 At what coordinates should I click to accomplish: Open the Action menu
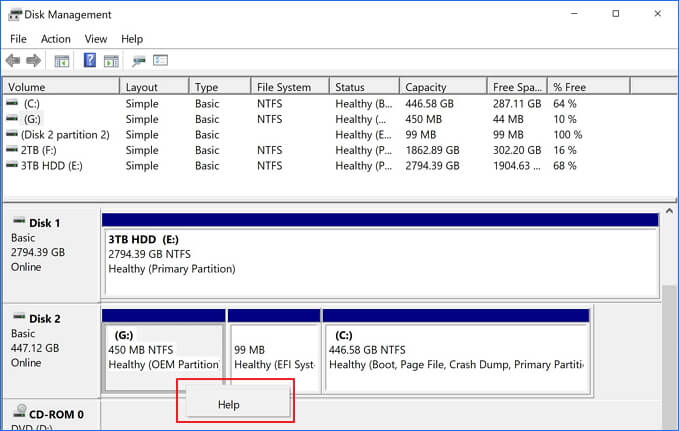55,39
